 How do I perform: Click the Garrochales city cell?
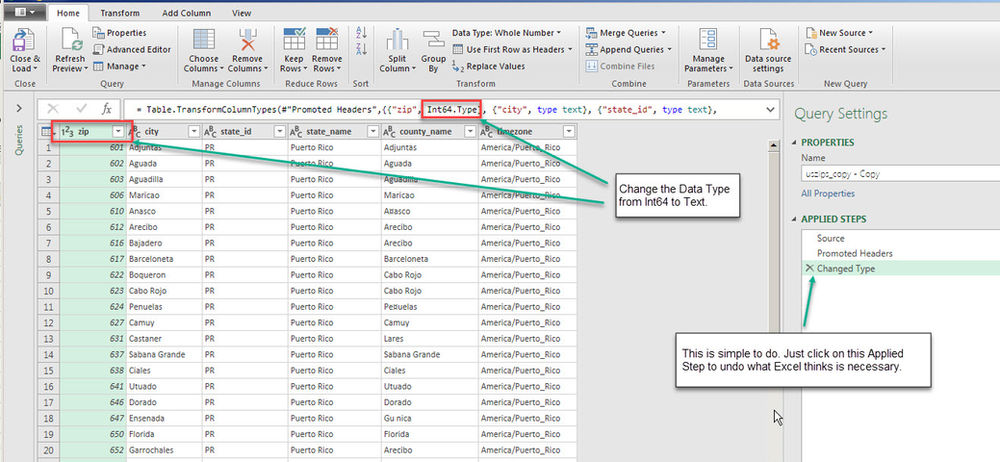163,450
